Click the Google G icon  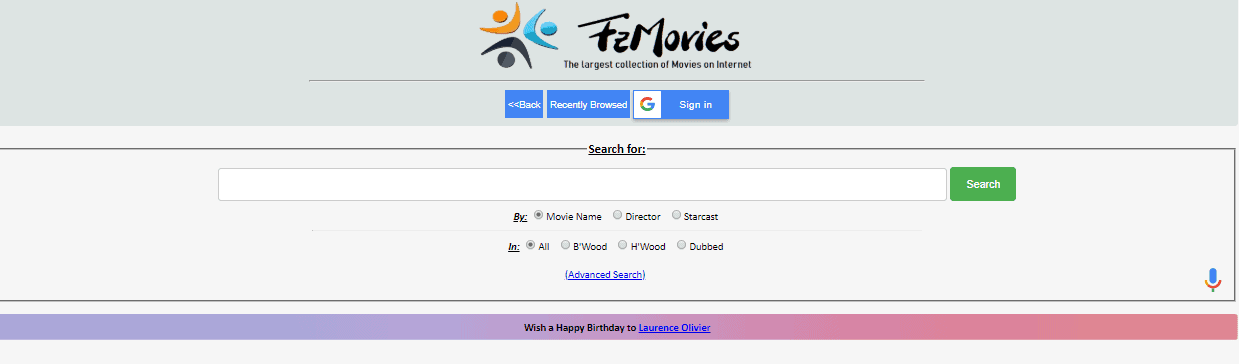tap(648, 104)
